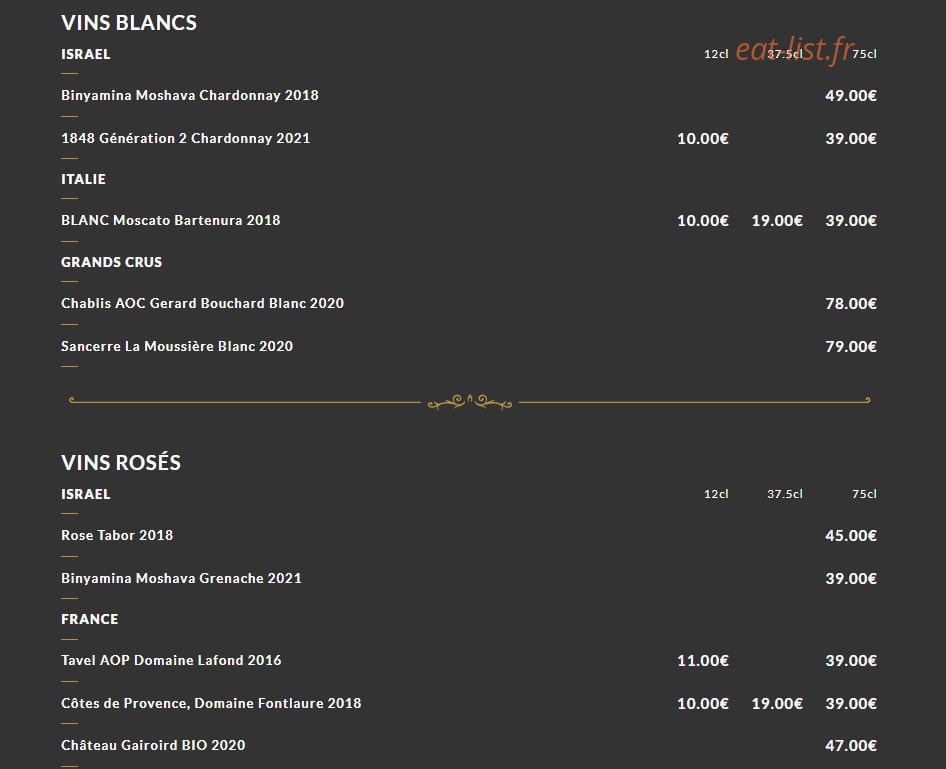Viewport: 946px width, 769px height.
Task: Click 37.5cl column header in Vins Rosés
Action: (785, 494)
